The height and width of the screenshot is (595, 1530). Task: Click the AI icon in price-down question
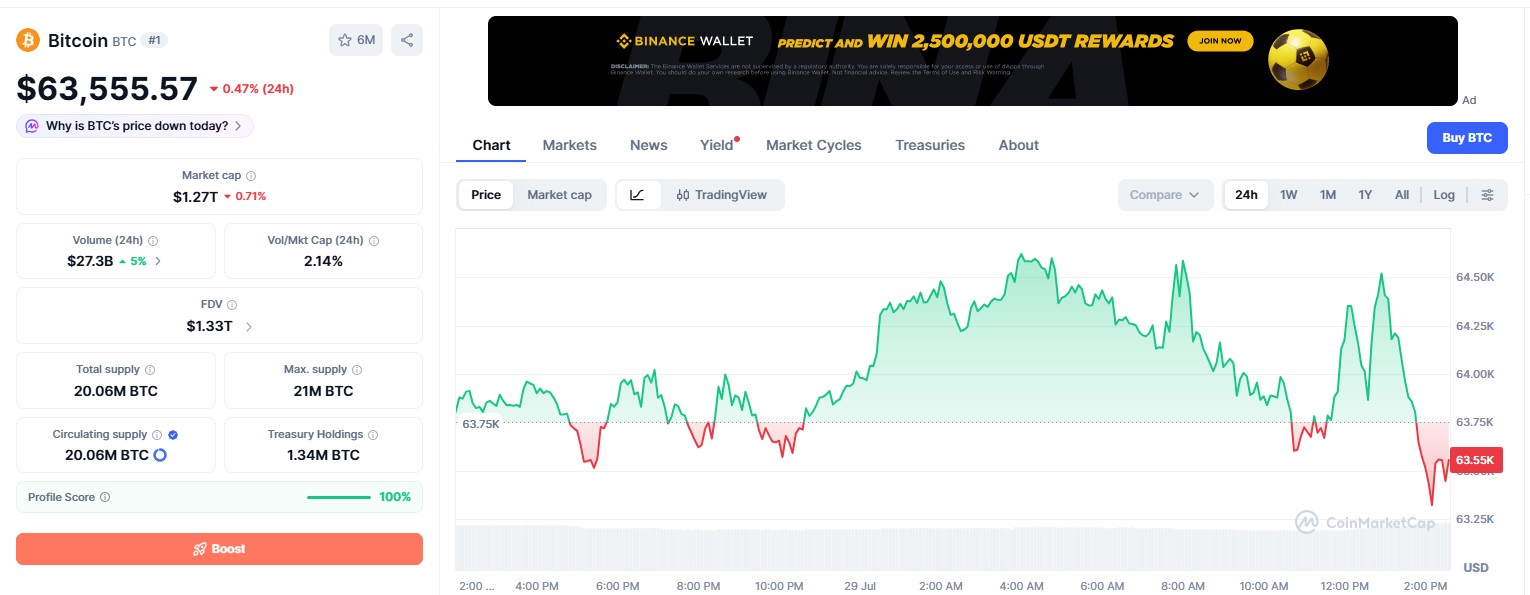point(32,126)
